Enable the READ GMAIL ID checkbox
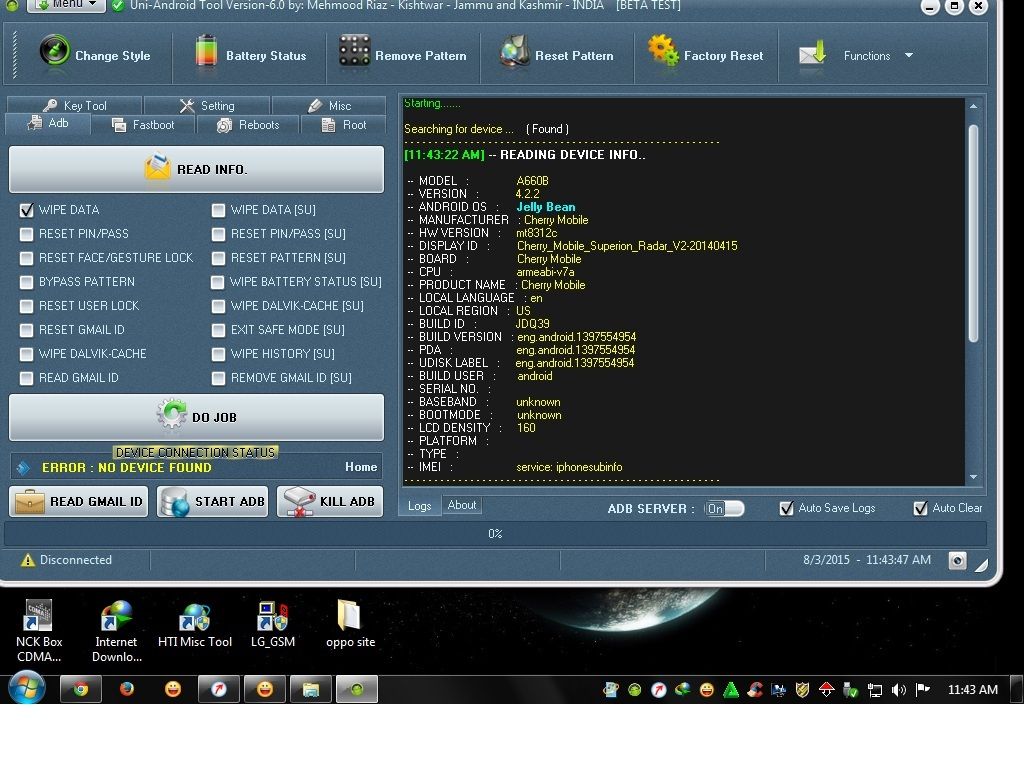 point(26,378)
